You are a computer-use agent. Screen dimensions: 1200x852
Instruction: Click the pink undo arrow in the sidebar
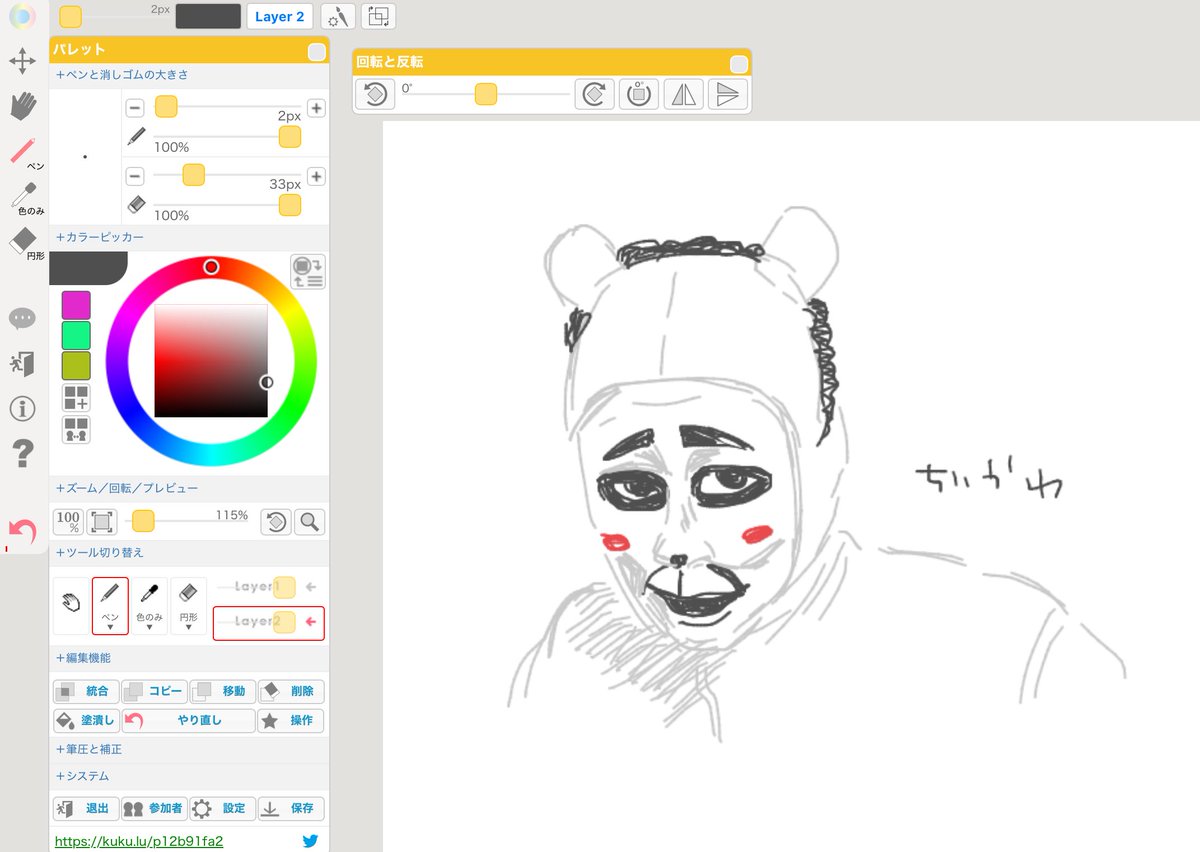point(22,530)
